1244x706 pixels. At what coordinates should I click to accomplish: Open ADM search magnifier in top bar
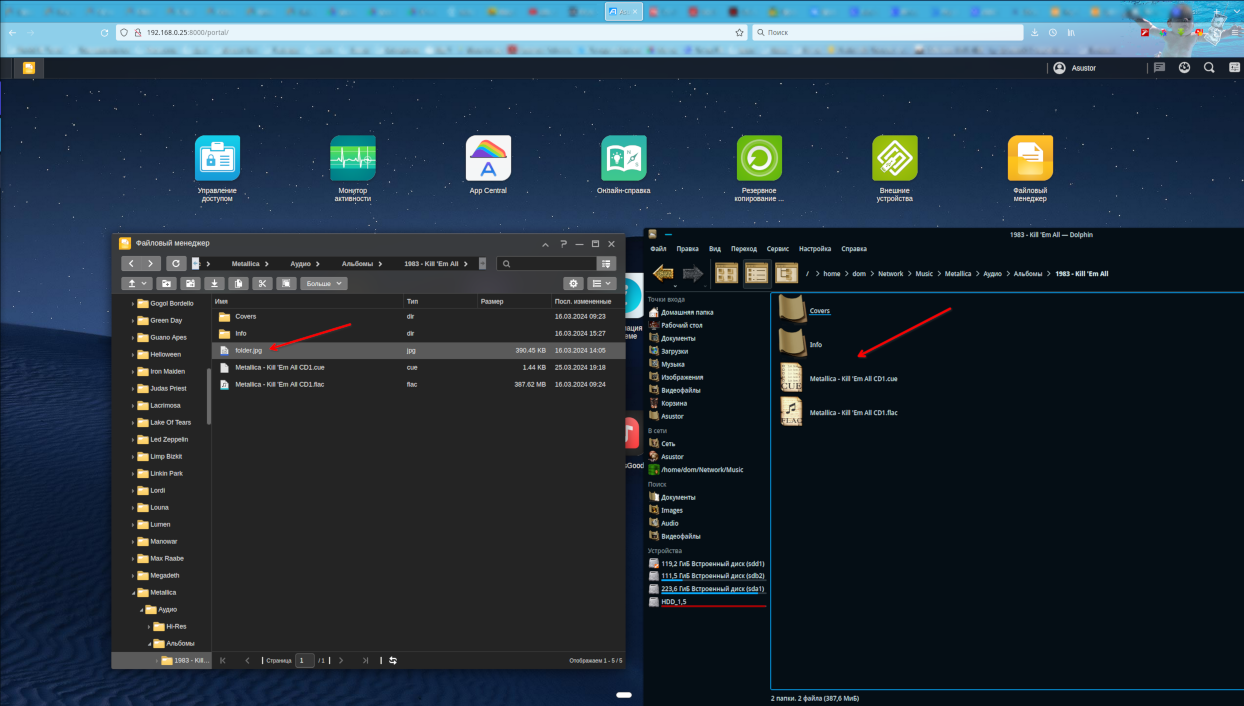coord(1209,68)
